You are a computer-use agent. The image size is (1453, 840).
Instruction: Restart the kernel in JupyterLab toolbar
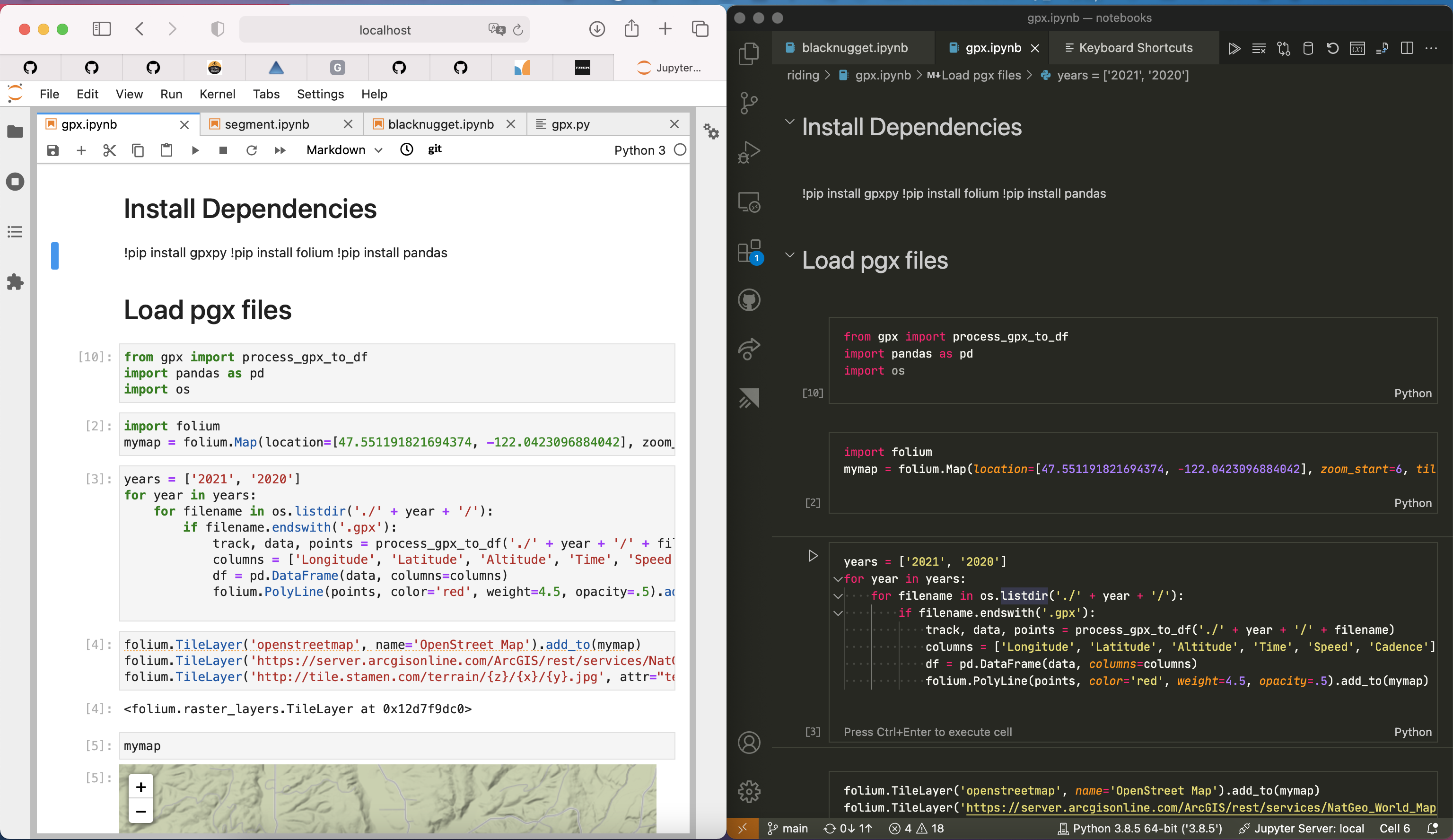(252, 150)
